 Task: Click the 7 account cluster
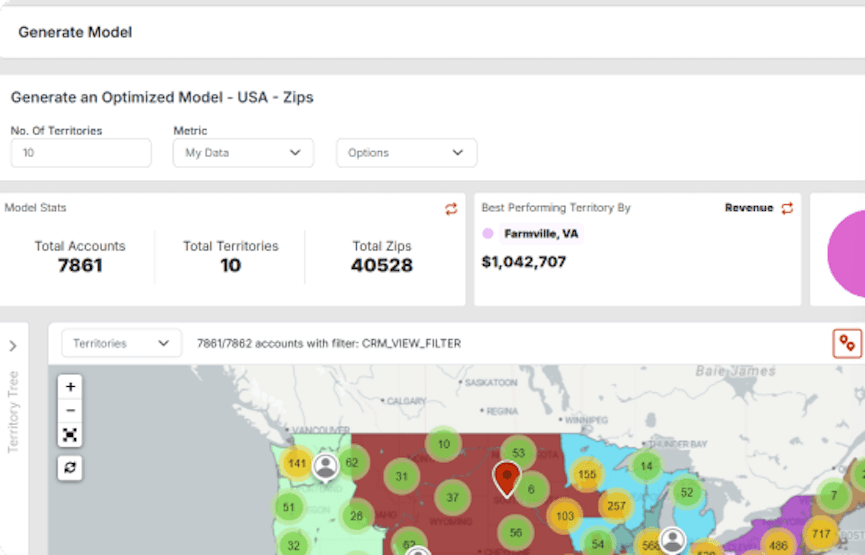tap(834, 495)
